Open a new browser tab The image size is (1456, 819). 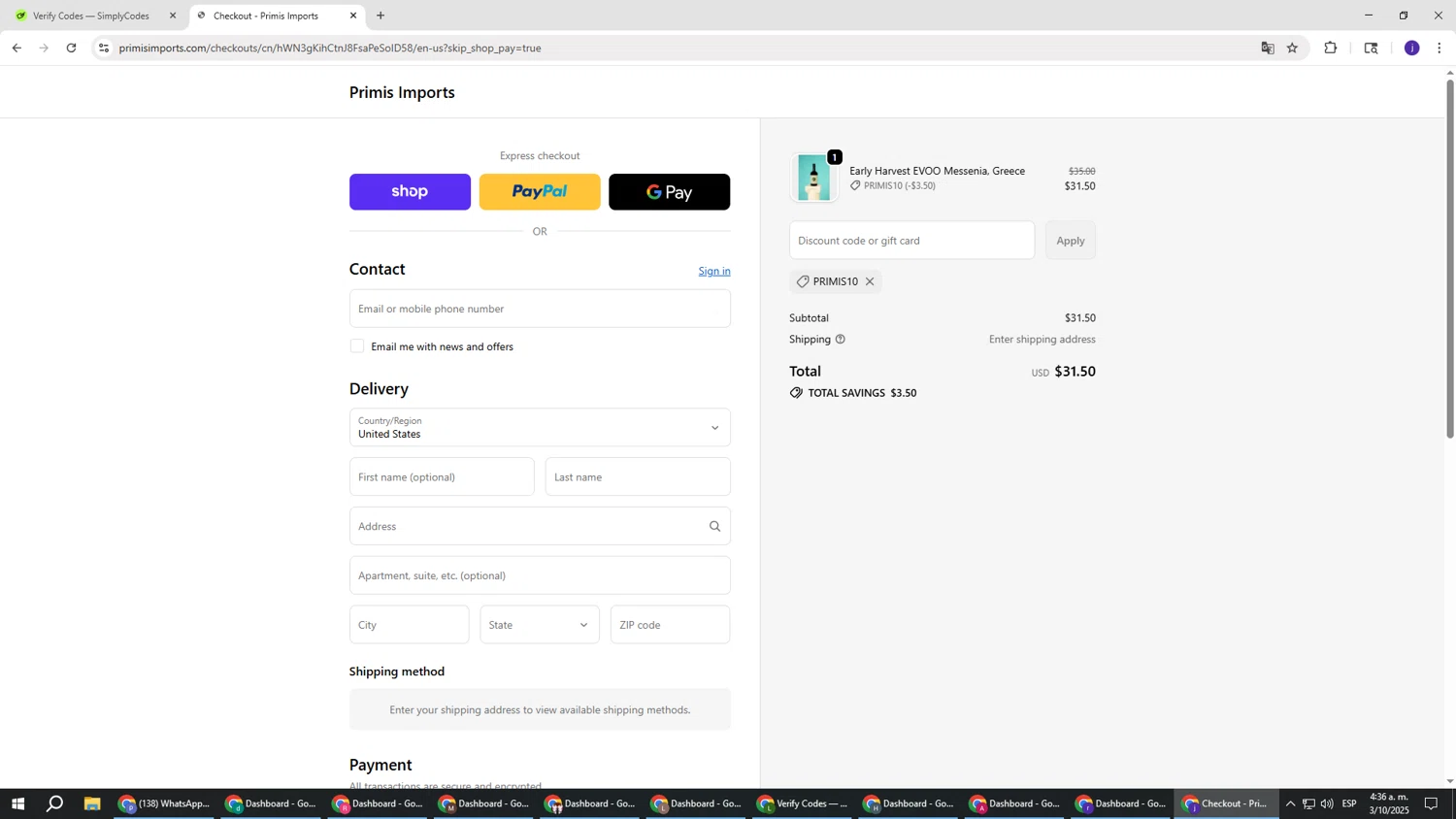[381, 16]
